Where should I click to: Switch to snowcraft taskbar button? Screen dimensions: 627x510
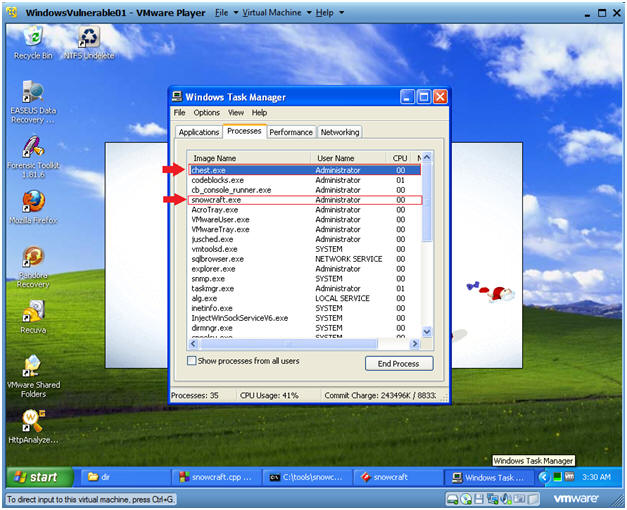point(398,477)
